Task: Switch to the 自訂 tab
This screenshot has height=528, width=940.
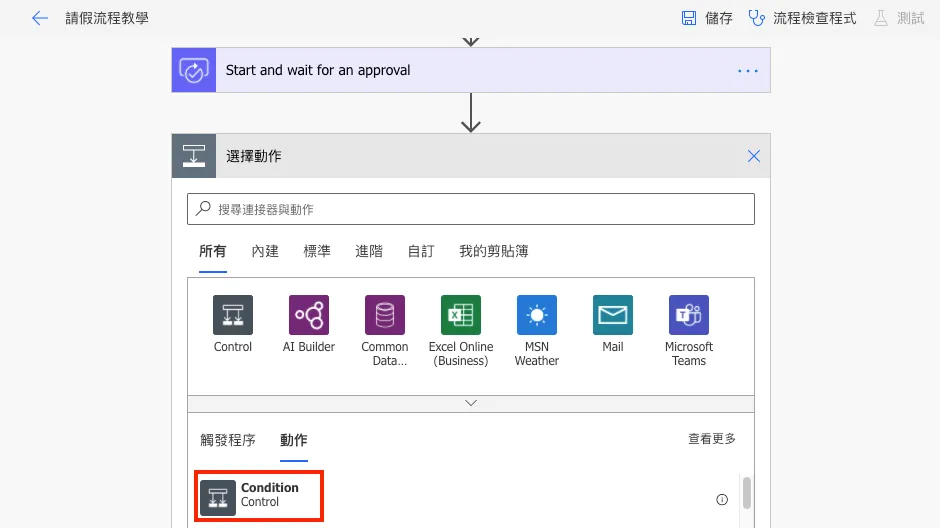Action: [421, 251]
